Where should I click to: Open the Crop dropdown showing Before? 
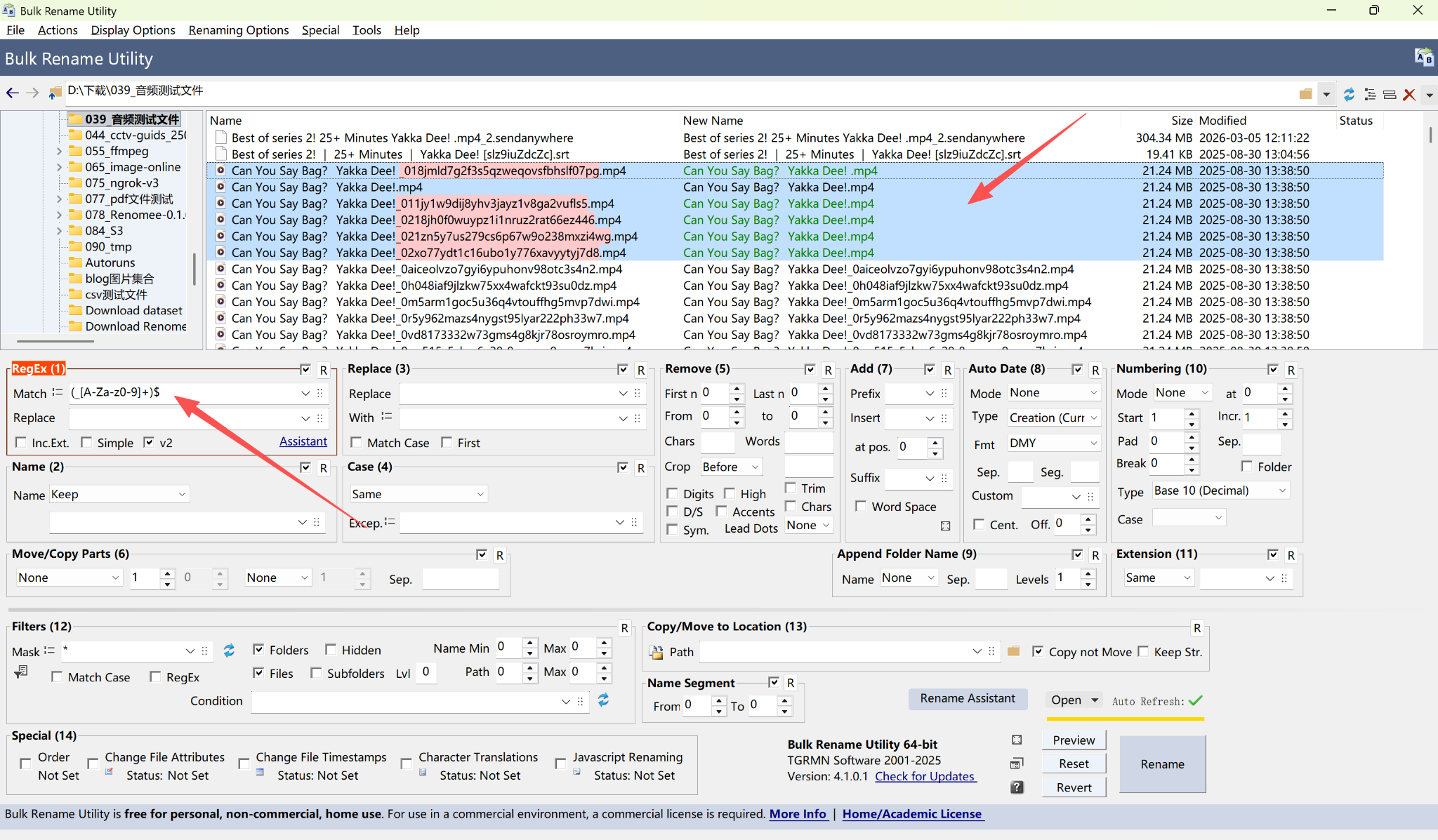(732, 467)
